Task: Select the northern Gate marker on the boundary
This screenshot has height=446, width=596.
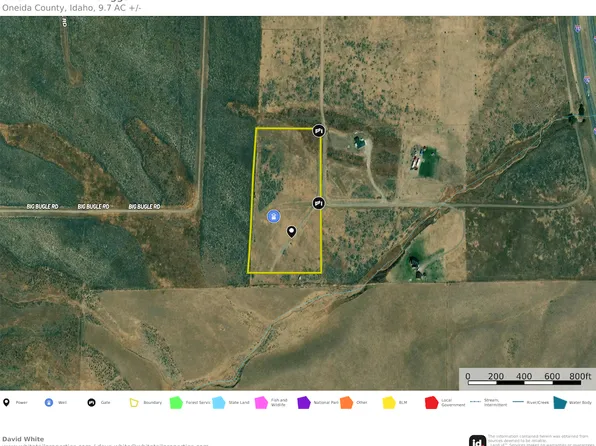Action: pyautogui.click(x=319, y=130)
